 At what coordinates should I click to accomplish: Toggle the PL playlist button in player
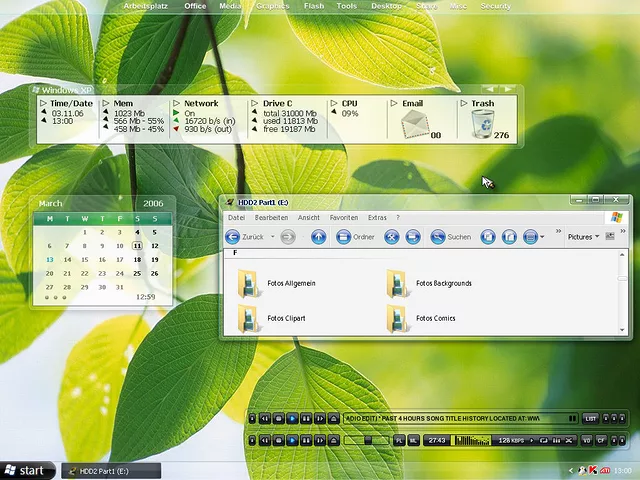point(399,440)
